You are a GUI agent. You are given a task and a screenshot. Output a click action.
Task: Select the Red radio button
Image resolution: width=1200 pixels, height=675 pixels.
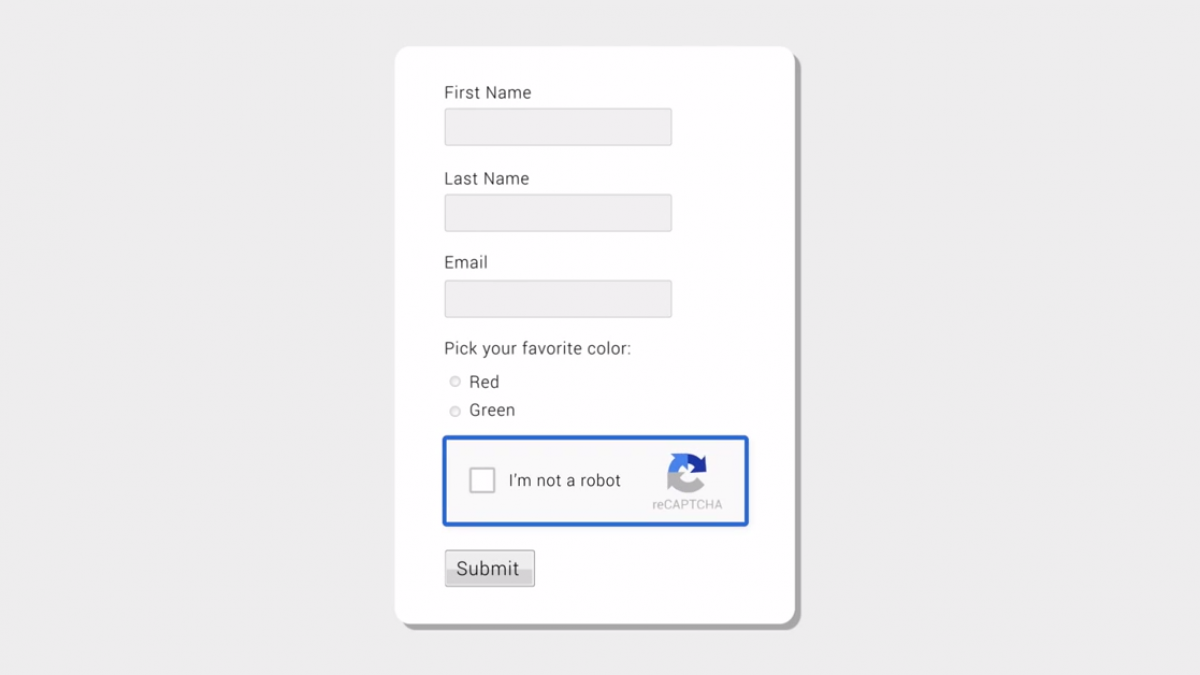[455, 382]
